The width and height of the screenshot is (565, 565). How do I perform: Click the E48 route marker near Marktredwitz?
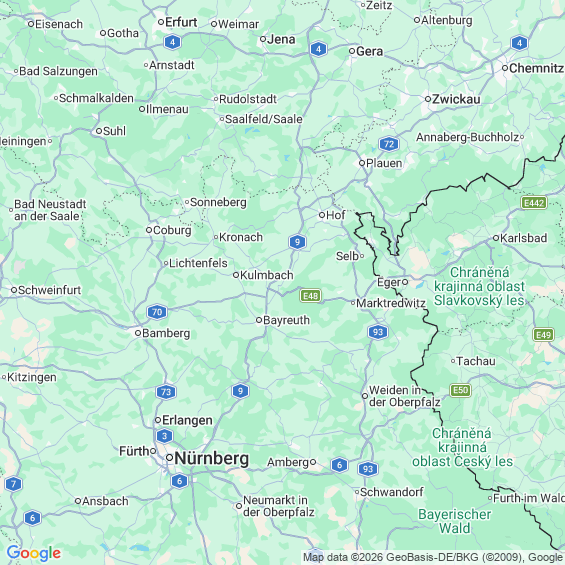(310, 296)
